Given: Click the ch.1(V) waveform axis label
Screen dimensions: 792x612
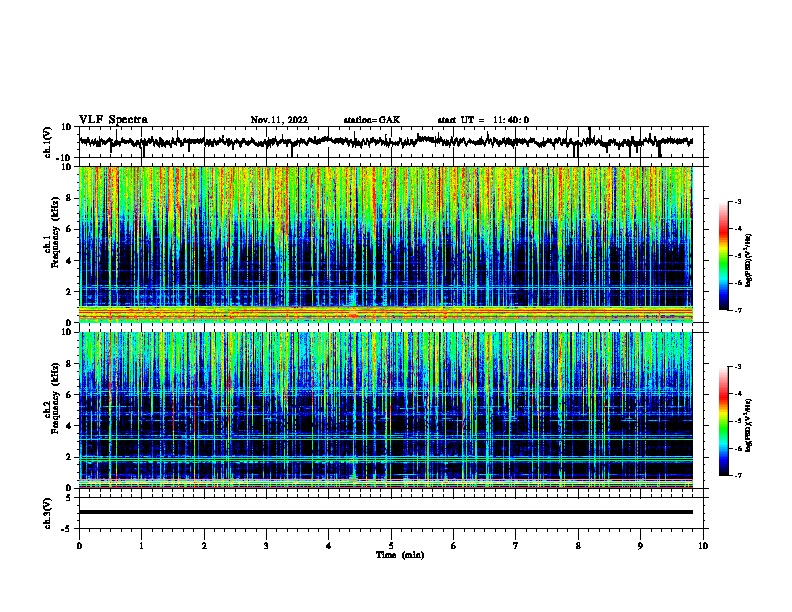Looking at the screenshot, I should click(x=48, y=142).
